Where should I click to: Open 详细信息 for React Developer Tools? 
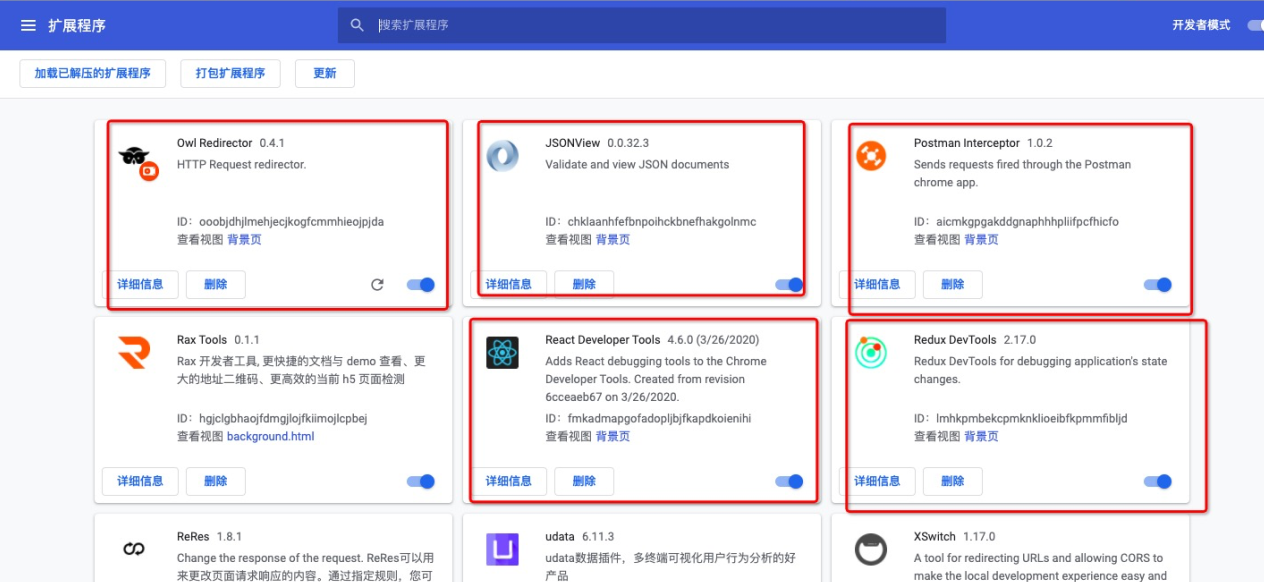click(x=509, y=481)
